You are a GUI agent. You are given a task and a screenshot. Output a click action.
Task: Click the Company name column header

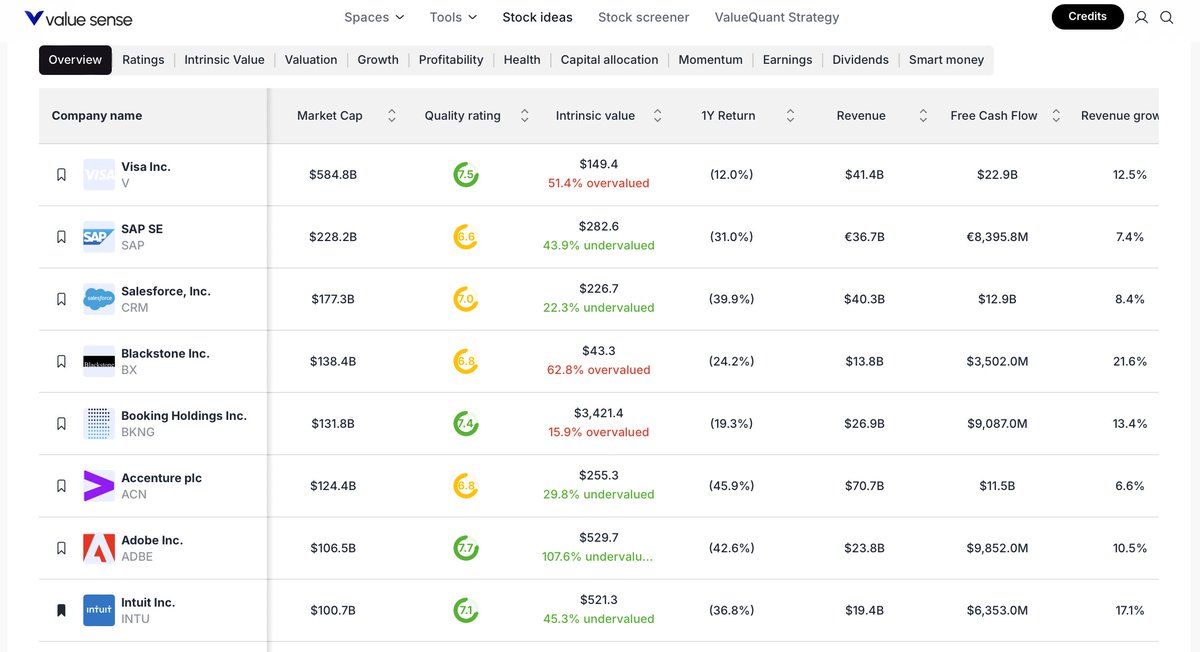(153, 116)
